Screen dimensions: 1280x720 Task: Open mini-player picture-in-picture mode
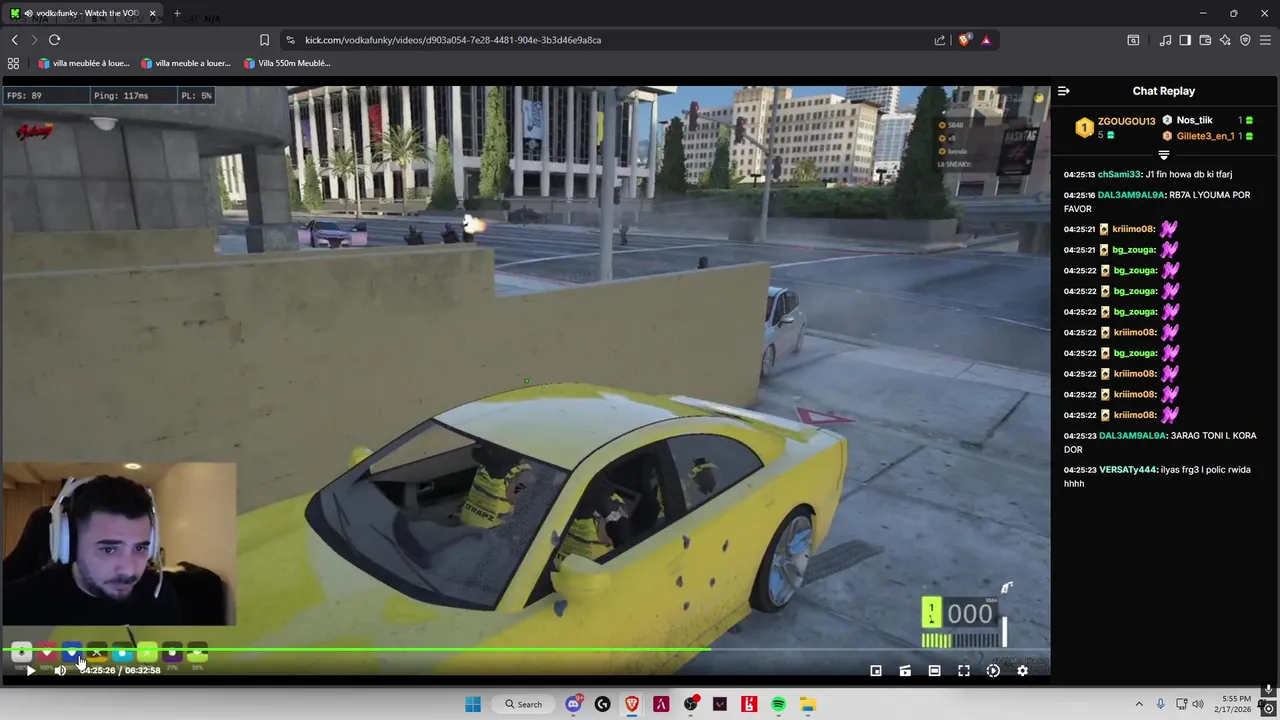point(876,671)
